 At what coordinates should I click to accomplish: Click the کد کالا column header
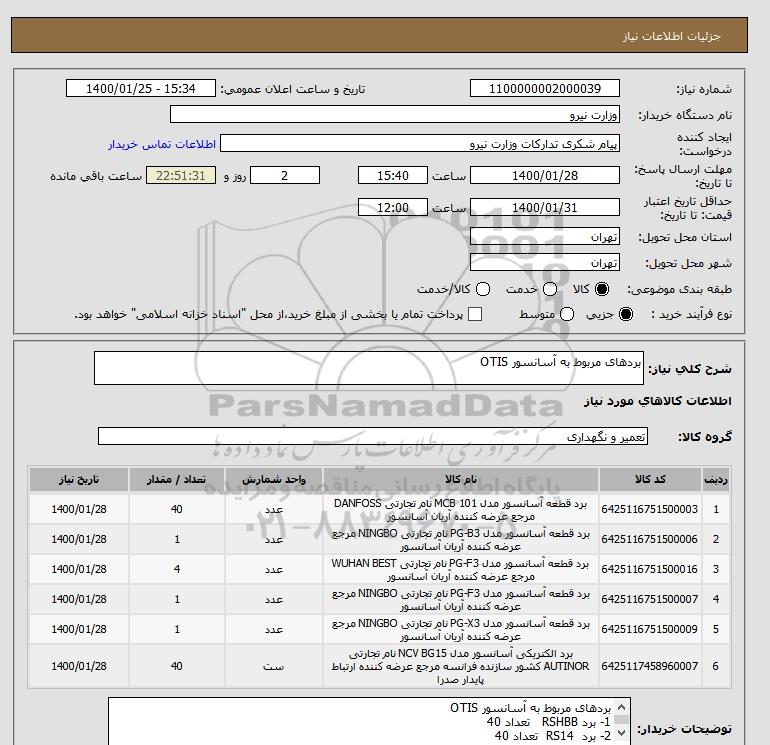[650, 479]
